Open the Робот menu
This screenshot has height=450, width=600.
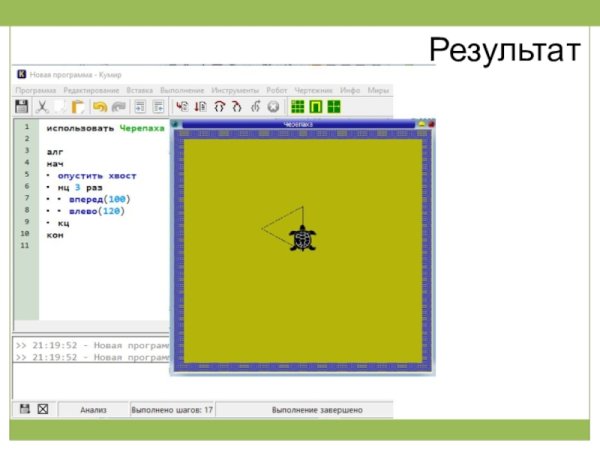277,90
